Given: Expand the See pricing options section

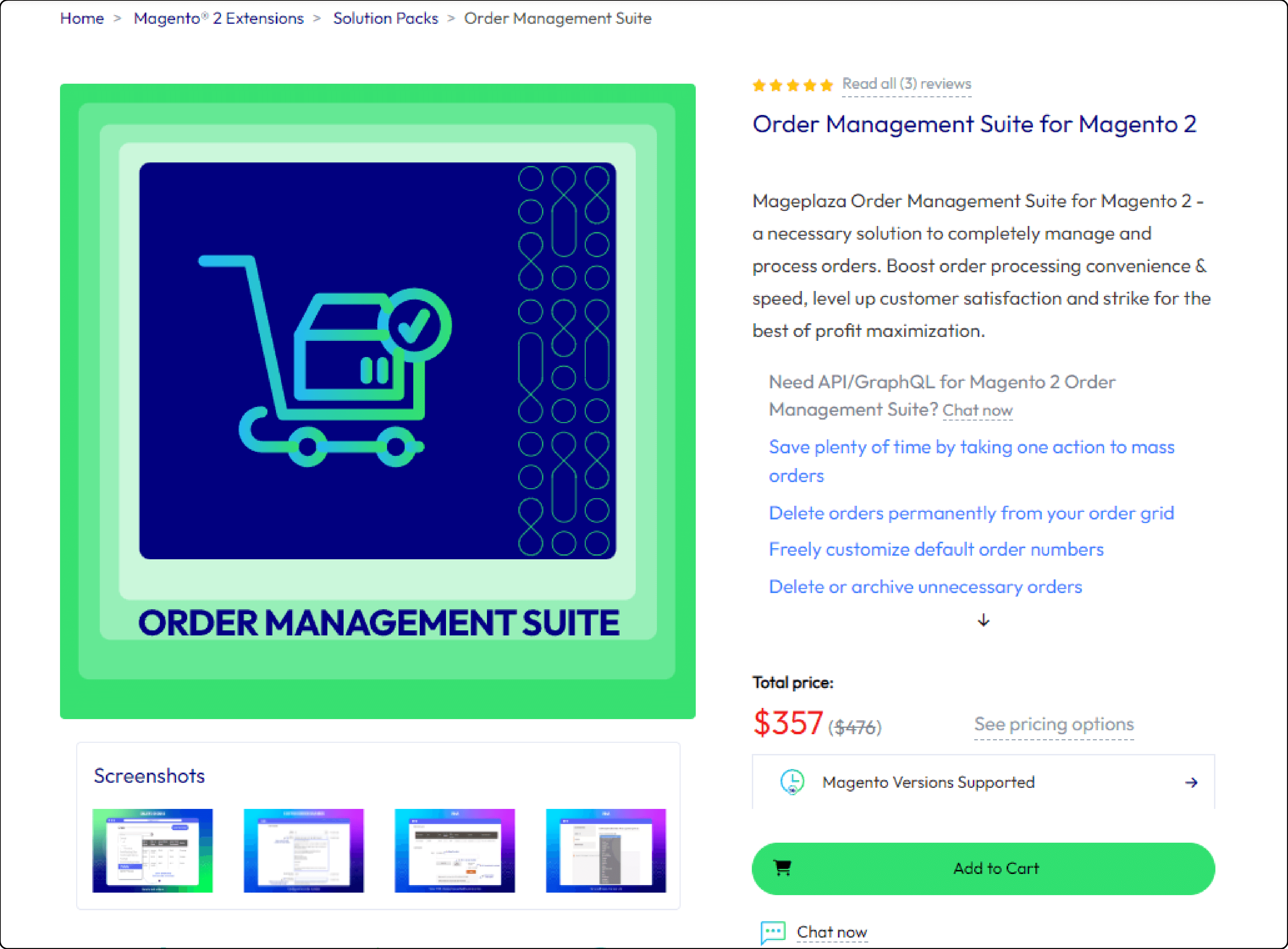Looking at the screenshot, I should (x=1054, y=725).
